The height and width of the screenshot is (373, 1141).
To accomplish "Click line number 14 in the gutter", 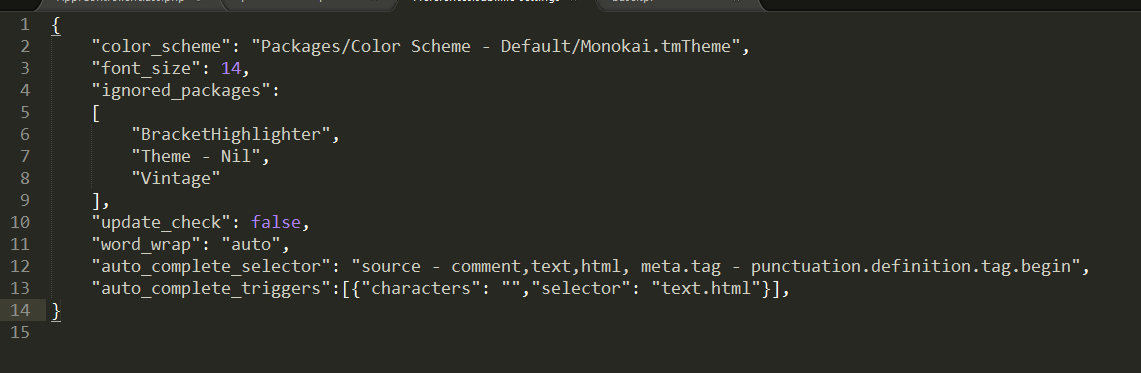I will click(20, 310).
